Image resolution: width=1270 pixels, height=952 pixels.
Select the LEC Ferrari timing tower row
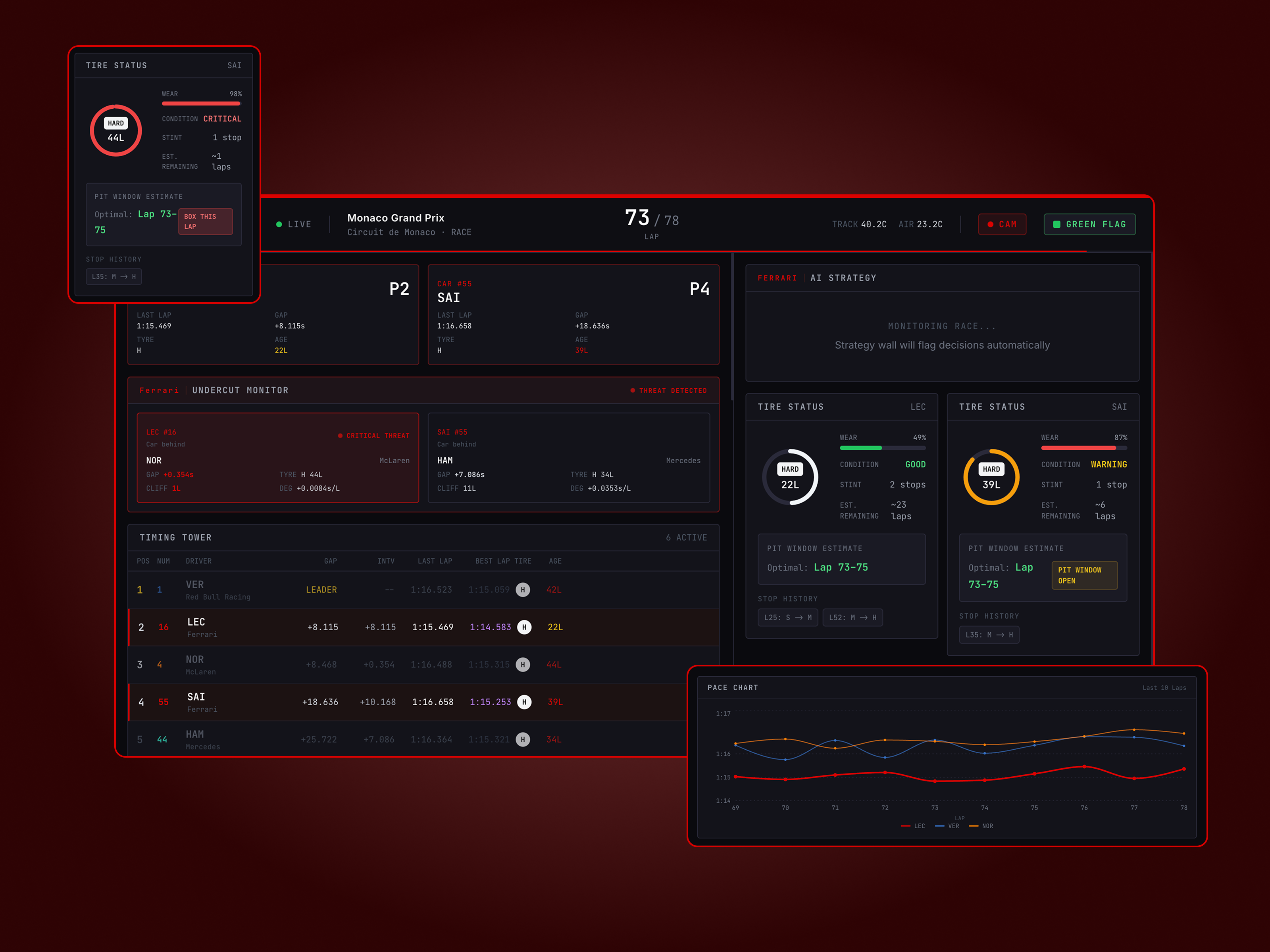tap(424, 627)
